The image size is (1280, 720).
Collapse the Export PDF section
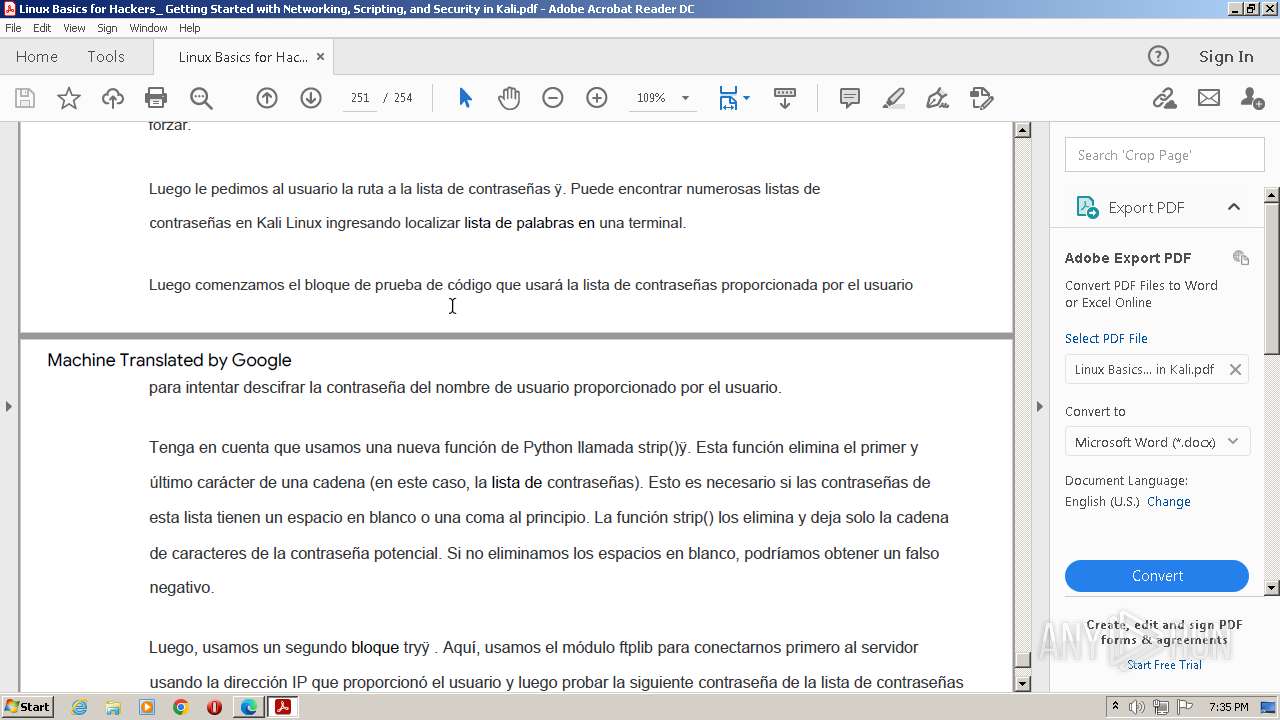click(1234, 207)
